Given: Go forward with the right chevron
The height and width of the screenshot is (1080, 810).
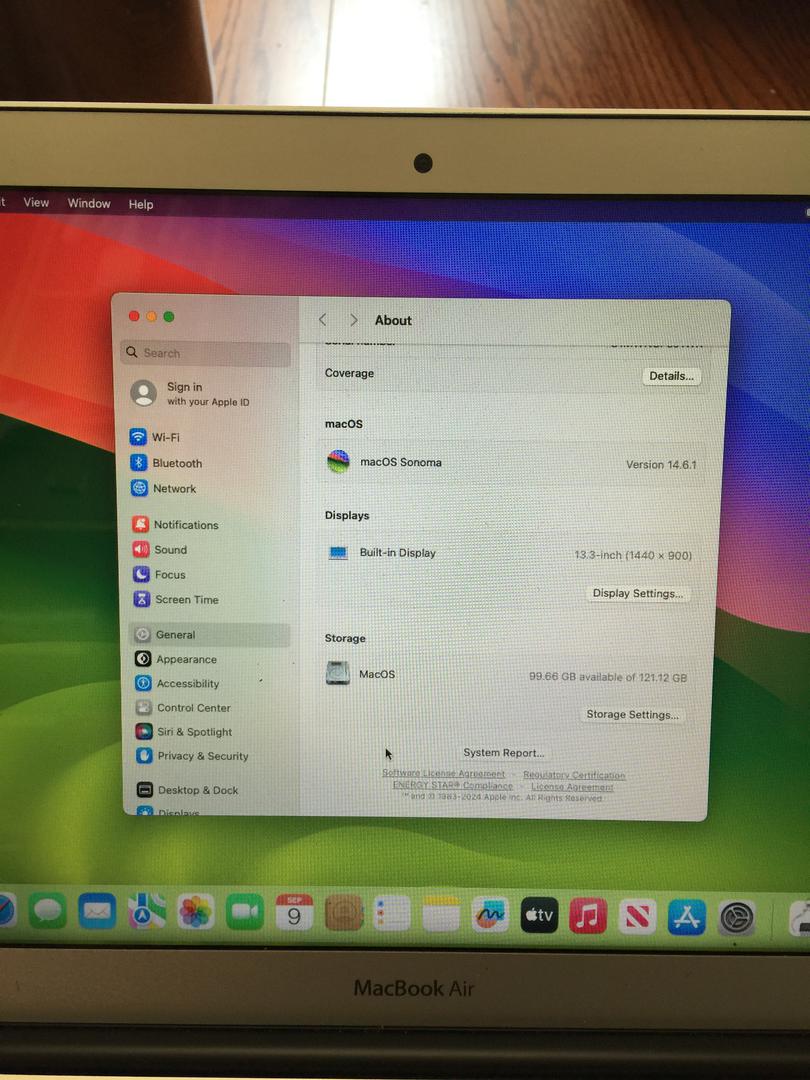Looking at the screenshot, I should [353, 320].
